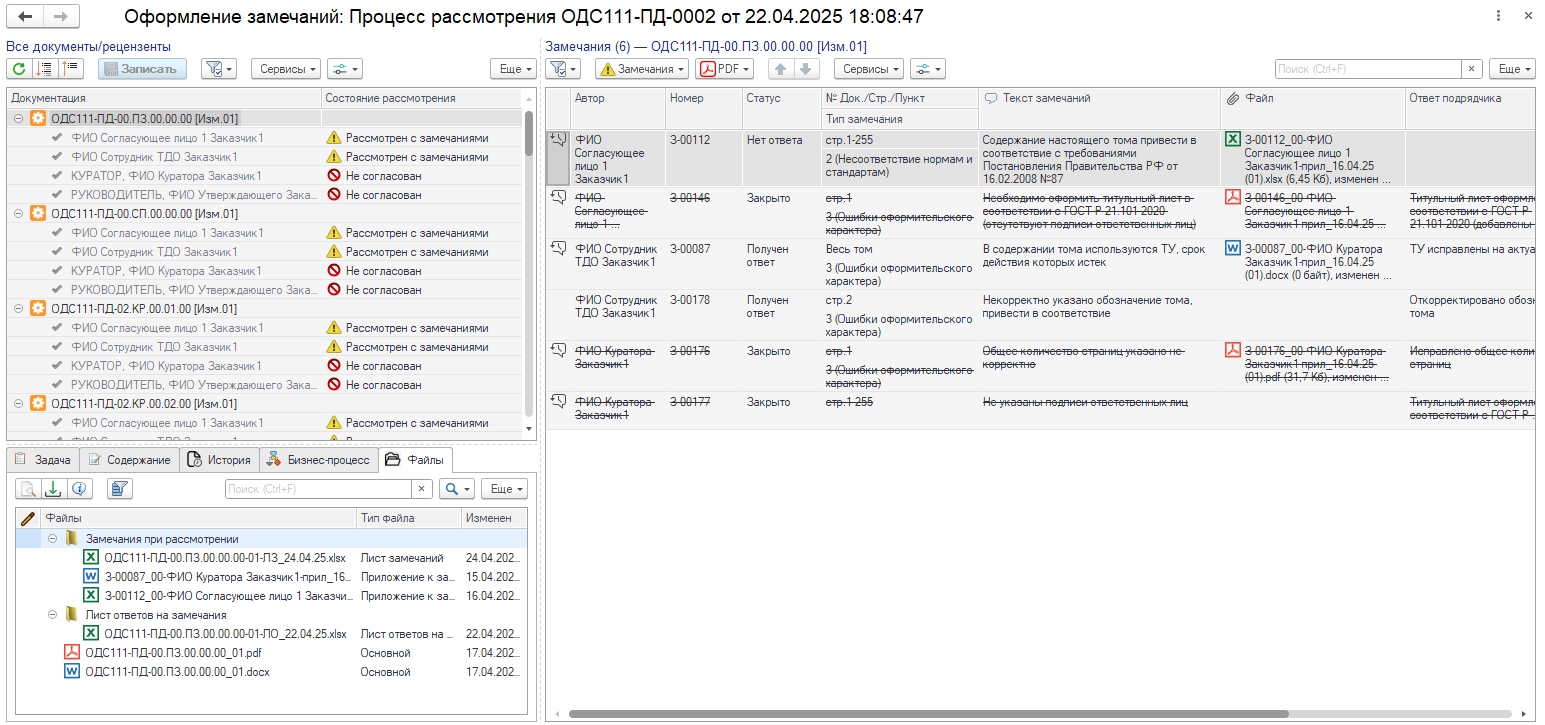This screenshot has height=725, width=1545.
Task: Click the list filter icon next to info
Action: click(x=120, y=489)
